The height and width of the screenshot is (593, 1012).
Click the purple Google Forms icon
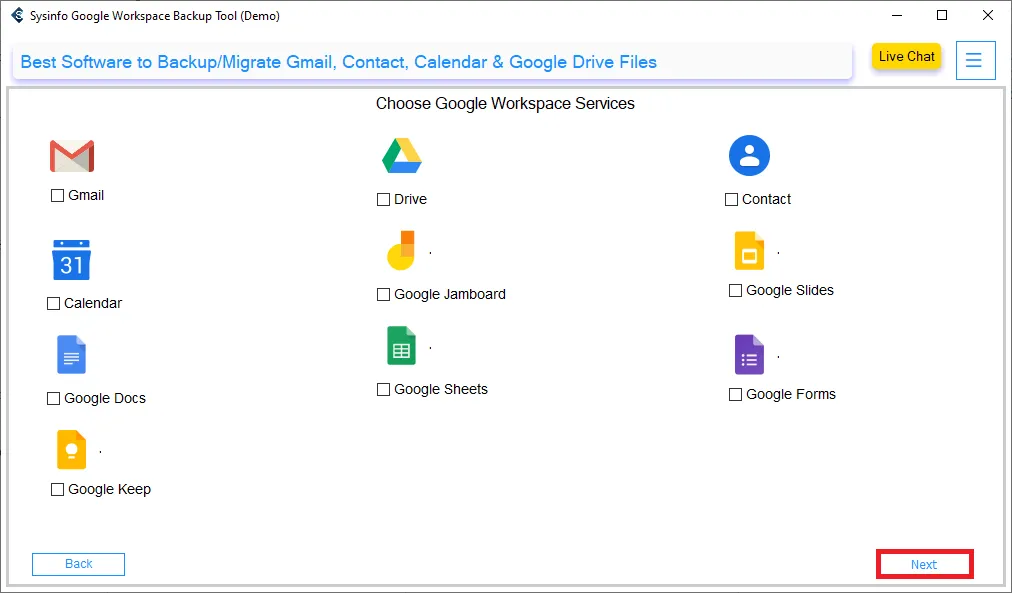click(749, 355)
